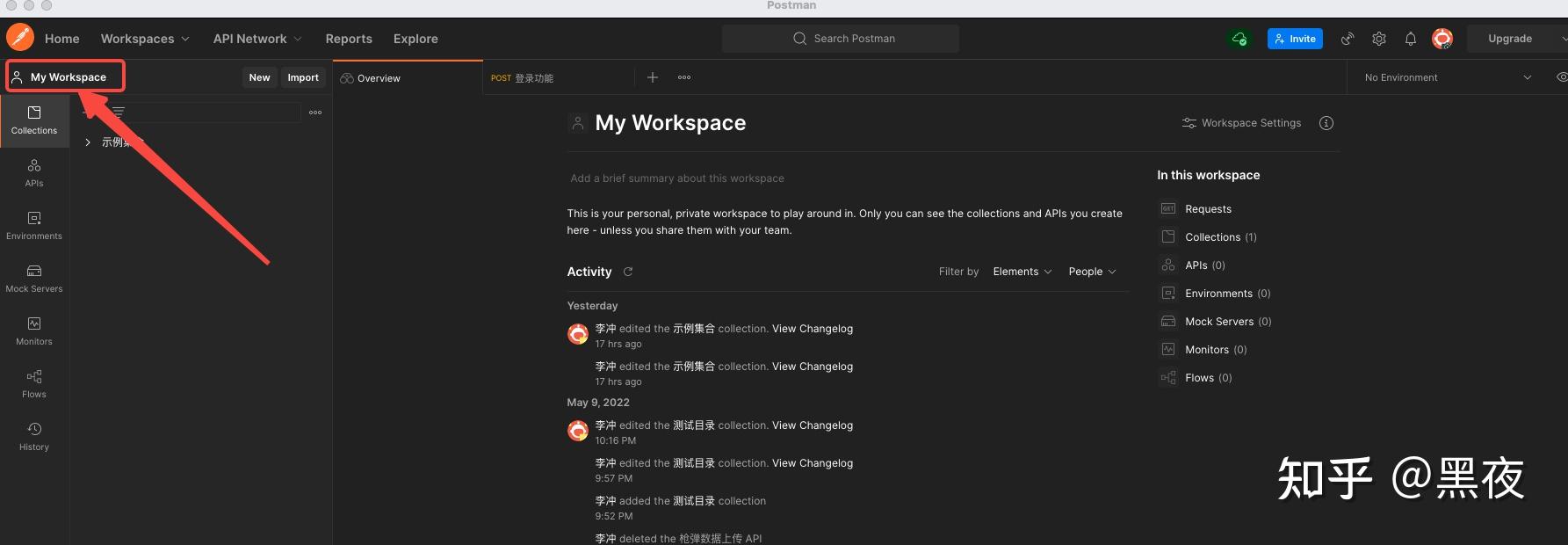The image size is (1568, 545).
Task: Click the workspace icon beside My Workspace title
Action: tap(577, 123)
